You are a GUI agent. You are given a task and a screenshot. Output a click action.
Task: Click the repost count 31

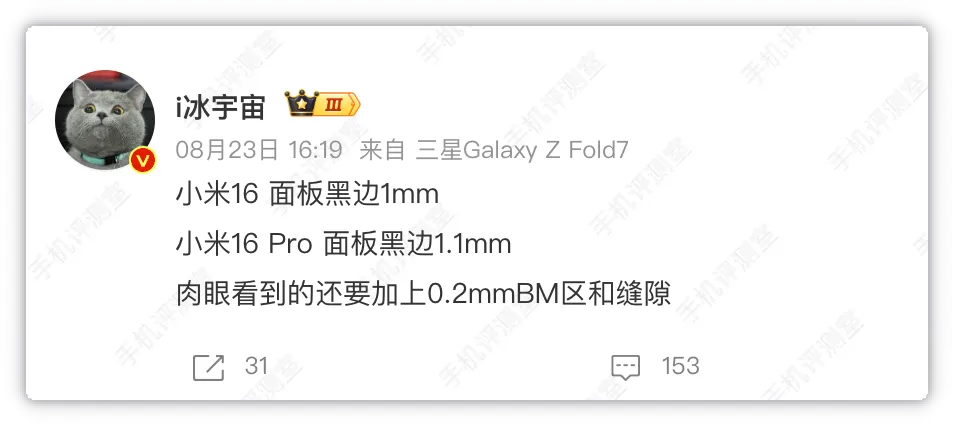(x=256, y=366)
